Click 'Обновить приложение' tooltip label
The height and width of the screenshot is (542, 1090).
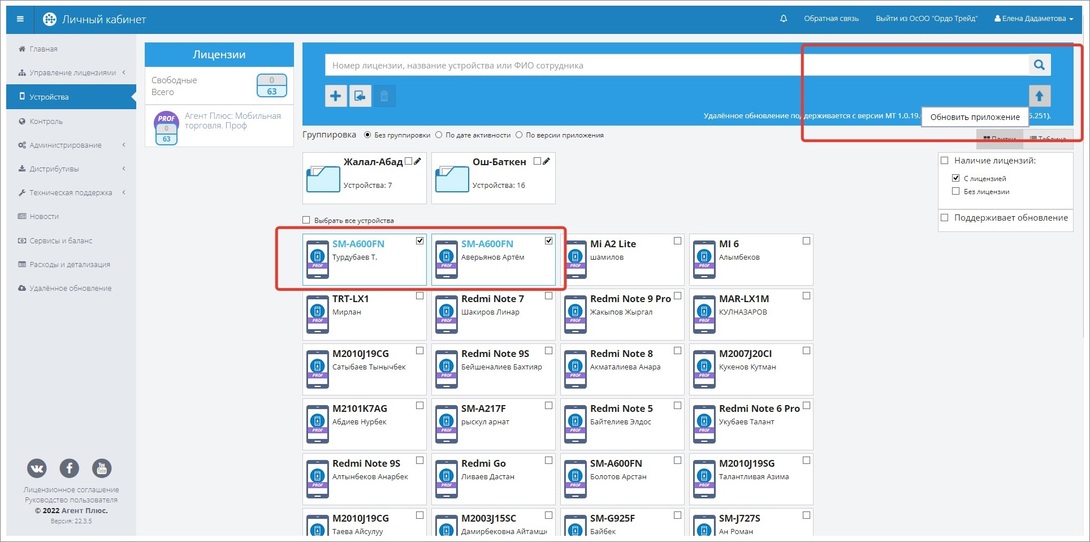click(x=975, y=117)
